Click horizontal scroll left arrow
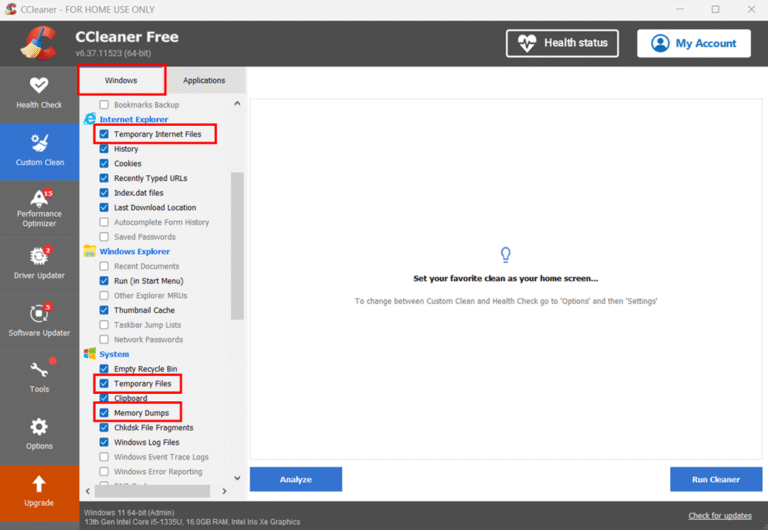Screen dimensions: 768x530 (88, 491)
